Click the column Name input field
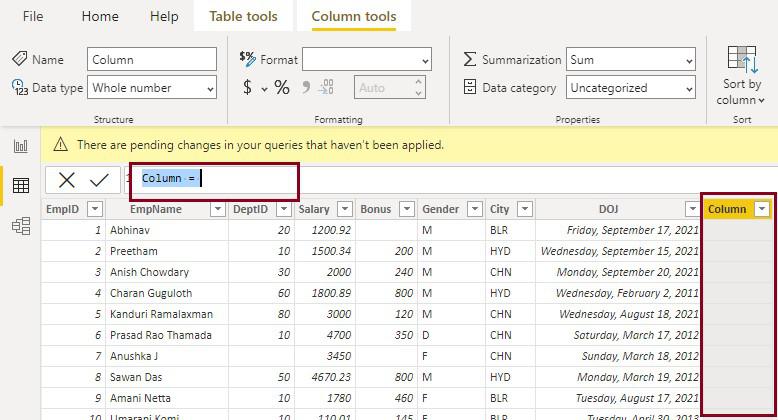The width and height of the screenshot is (778, 420). [x=152, y=60]
